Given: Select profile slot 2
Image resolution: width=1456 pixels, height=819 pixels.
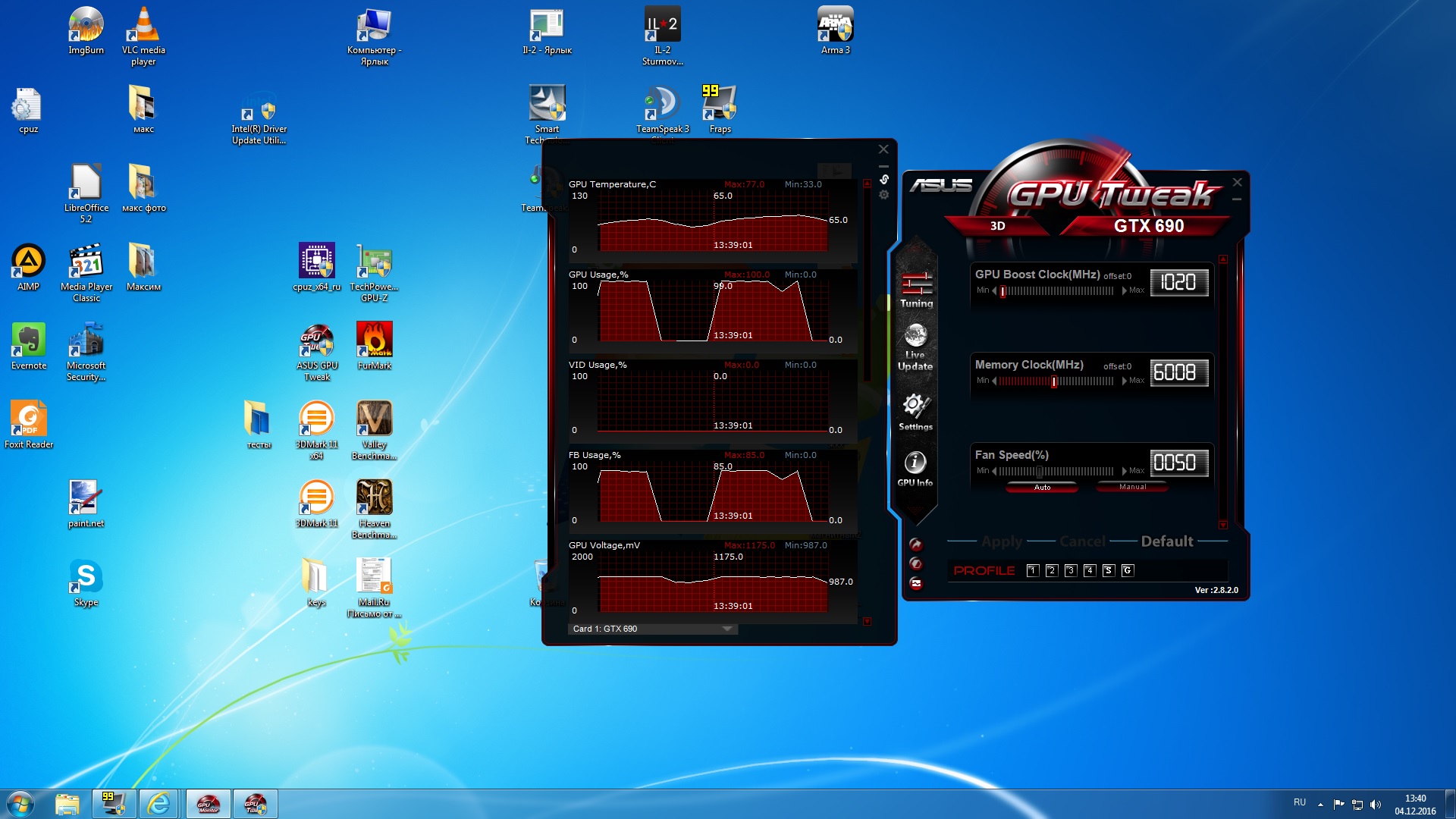Looking at the screenshot, I should pos(1052,570).
